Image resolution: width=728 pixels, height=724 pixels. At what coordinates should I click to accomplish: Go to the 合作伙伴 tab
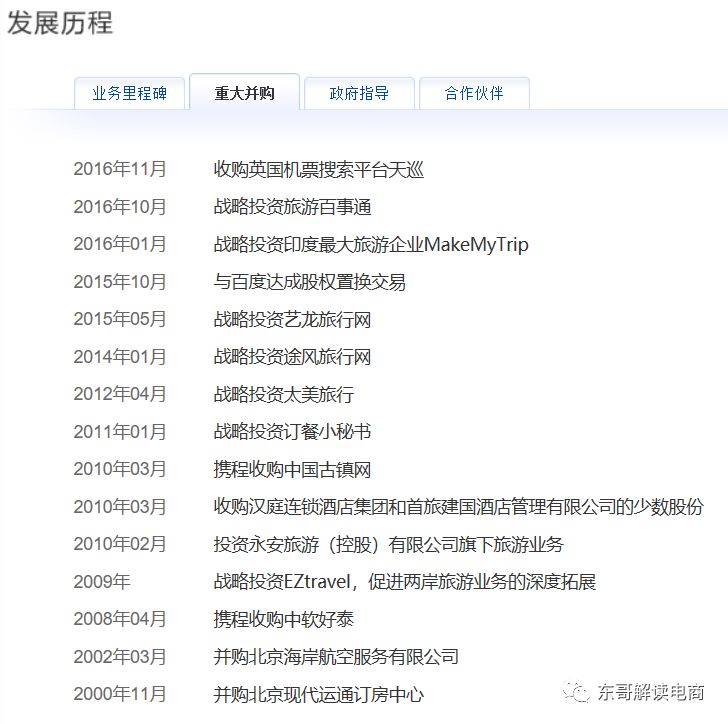pos(474,93)
